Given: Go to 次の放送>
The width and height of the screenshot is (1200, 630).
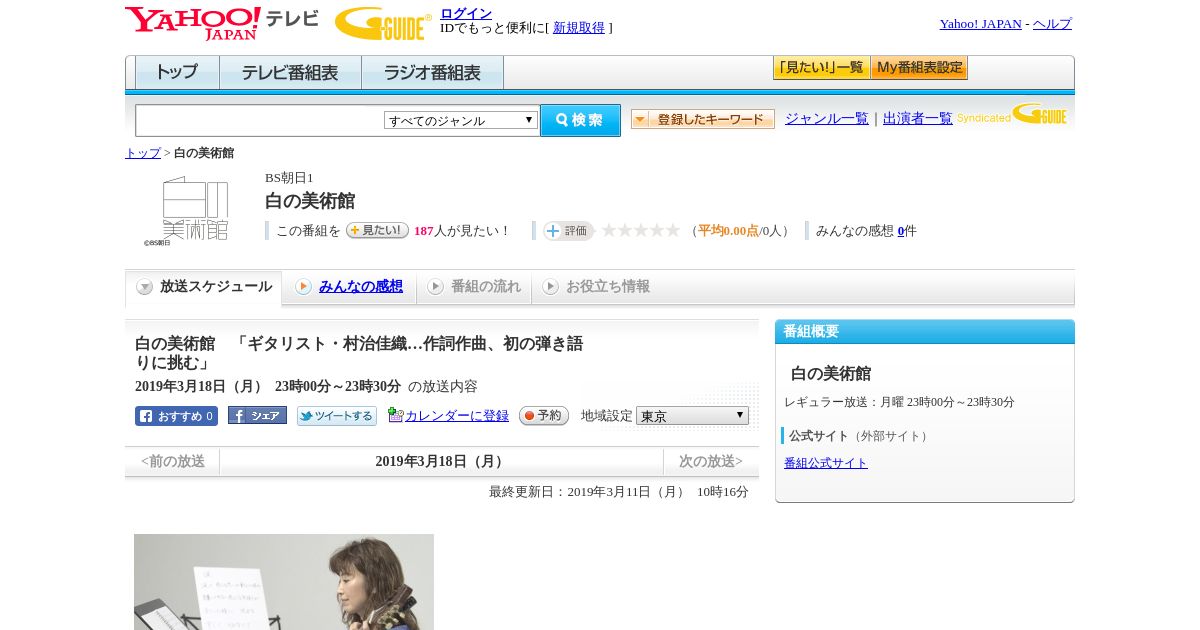Looking at the screenshot, I should [711, 462].
